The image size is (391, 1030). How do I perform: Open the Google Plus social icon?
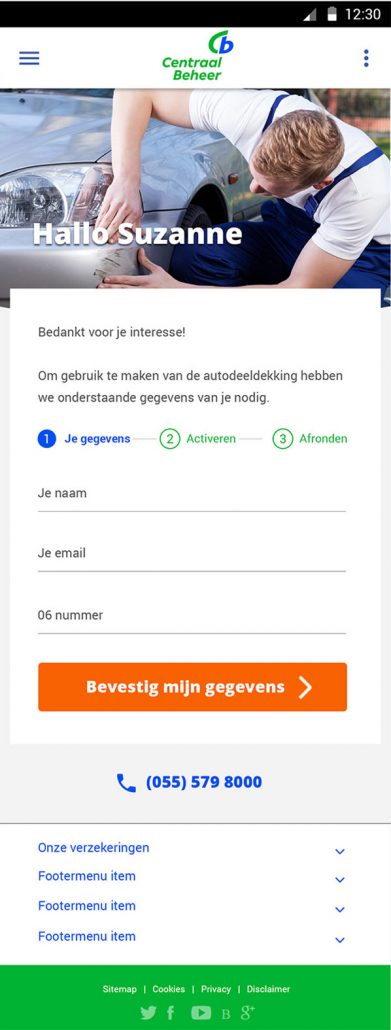click(247, 1013)
